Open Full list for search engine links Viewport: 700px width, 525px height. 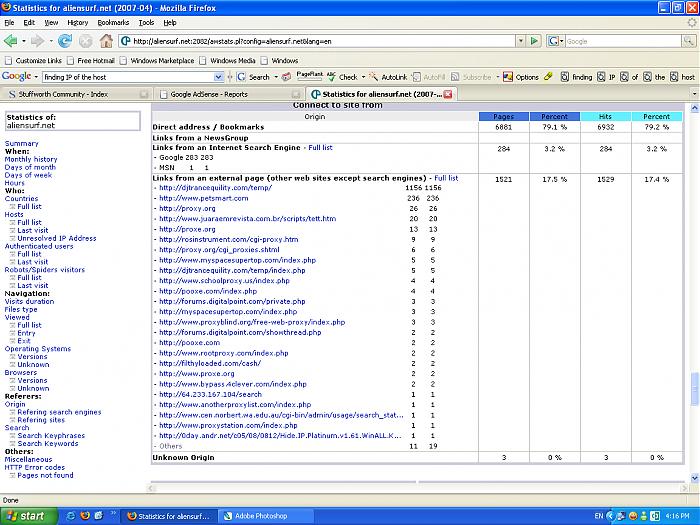tap(321, 147)
